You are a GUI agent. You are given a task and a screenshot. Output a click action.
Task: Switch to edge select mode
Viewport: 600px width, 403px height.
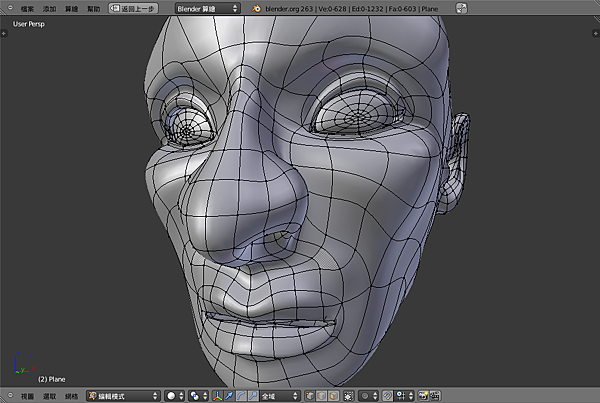click(321, 395)
